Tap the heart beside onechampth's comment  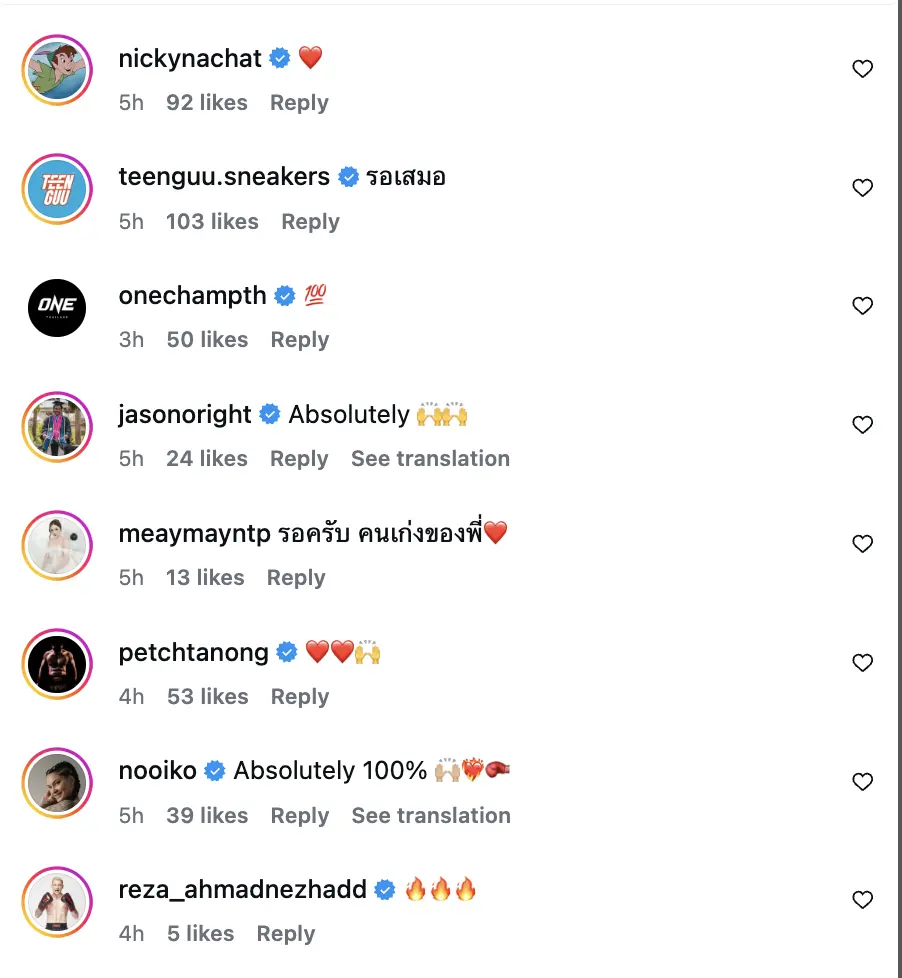click(x=862, y=306)
